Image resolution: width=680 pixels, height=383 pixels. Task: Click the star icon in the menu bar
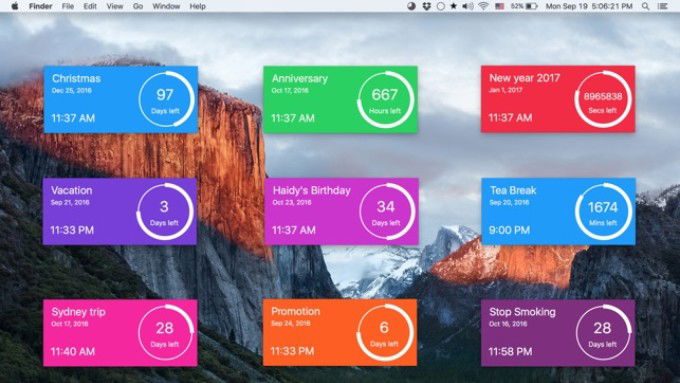coord(454,6)
